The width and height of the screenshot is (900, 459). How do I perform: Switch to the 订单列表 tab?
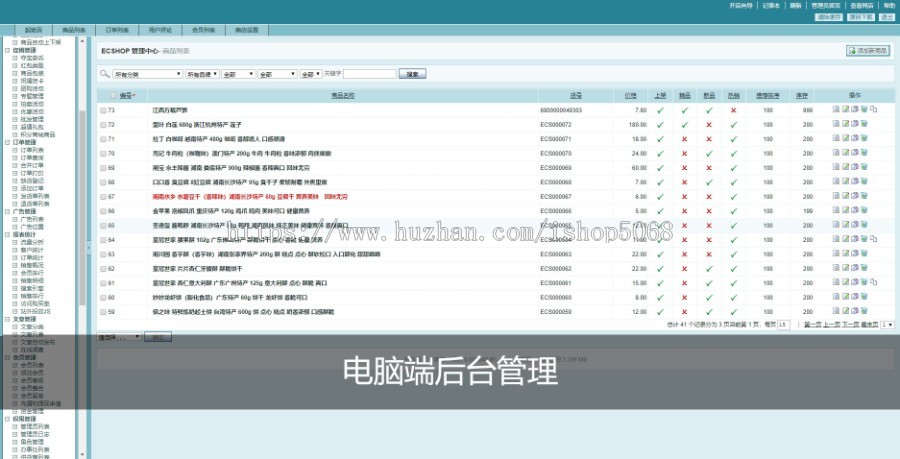[117, 30]
